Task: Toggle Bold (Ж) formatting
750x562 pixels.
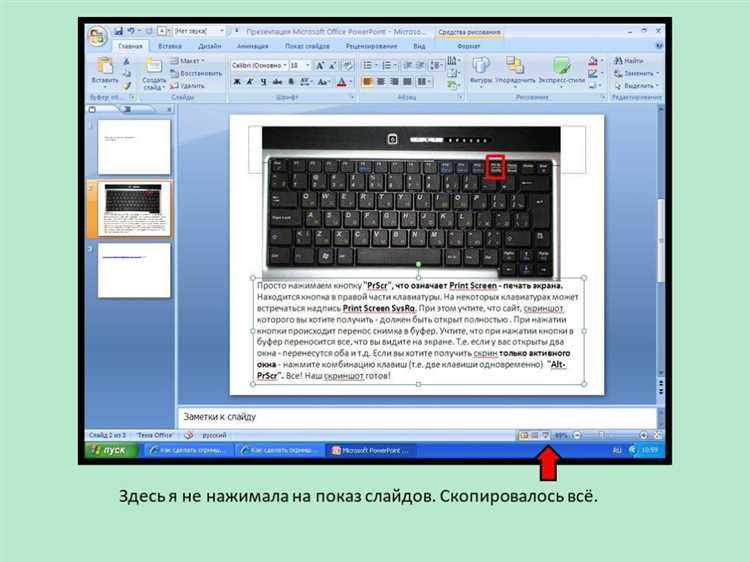Action: (x=237, y=82)
